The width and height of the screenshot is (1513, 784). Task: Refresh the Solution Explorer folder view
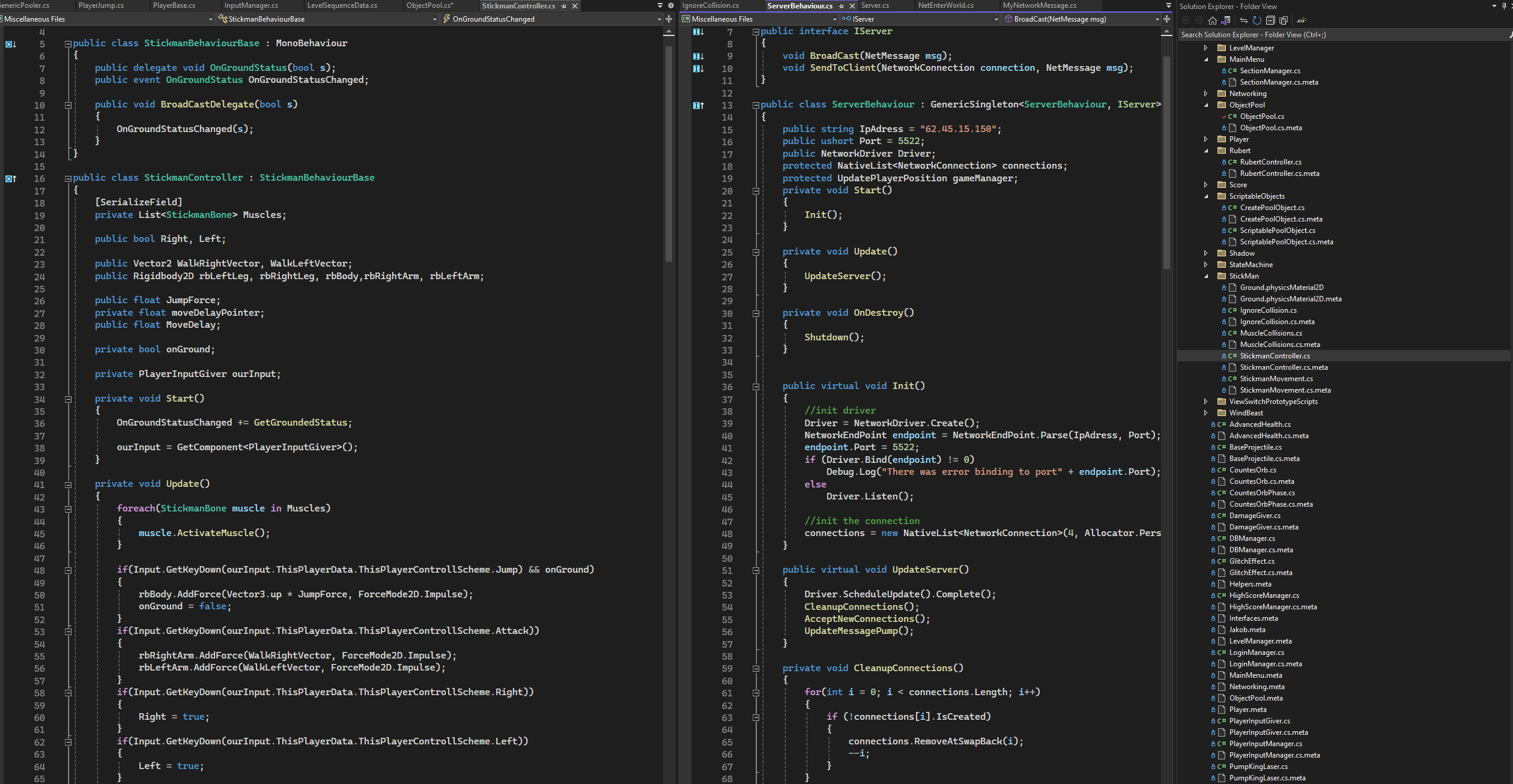tap(1257, 20)
